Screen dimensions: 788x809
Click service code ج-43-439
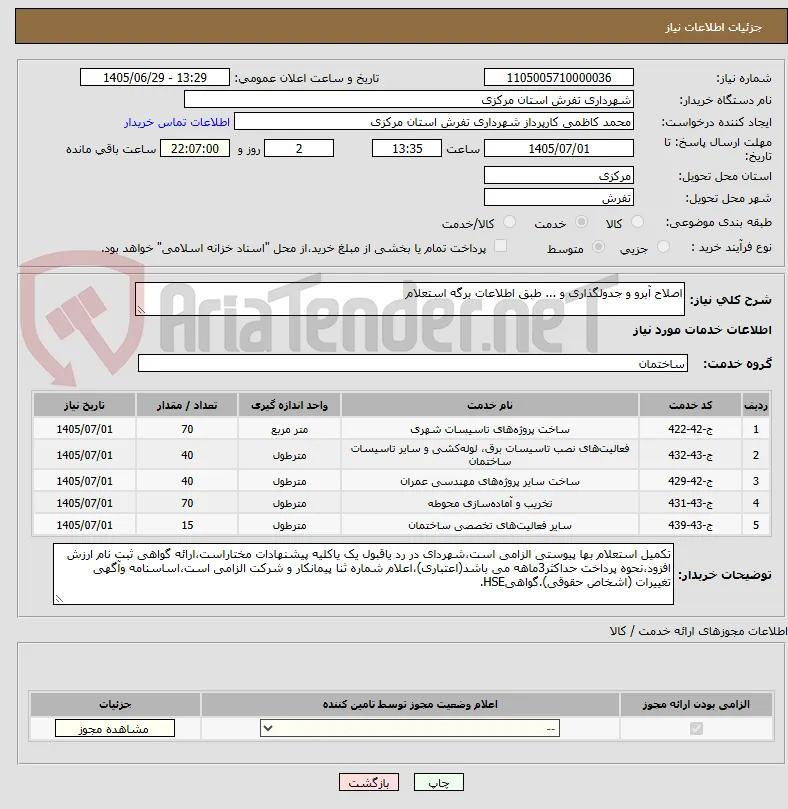point(690,525)
